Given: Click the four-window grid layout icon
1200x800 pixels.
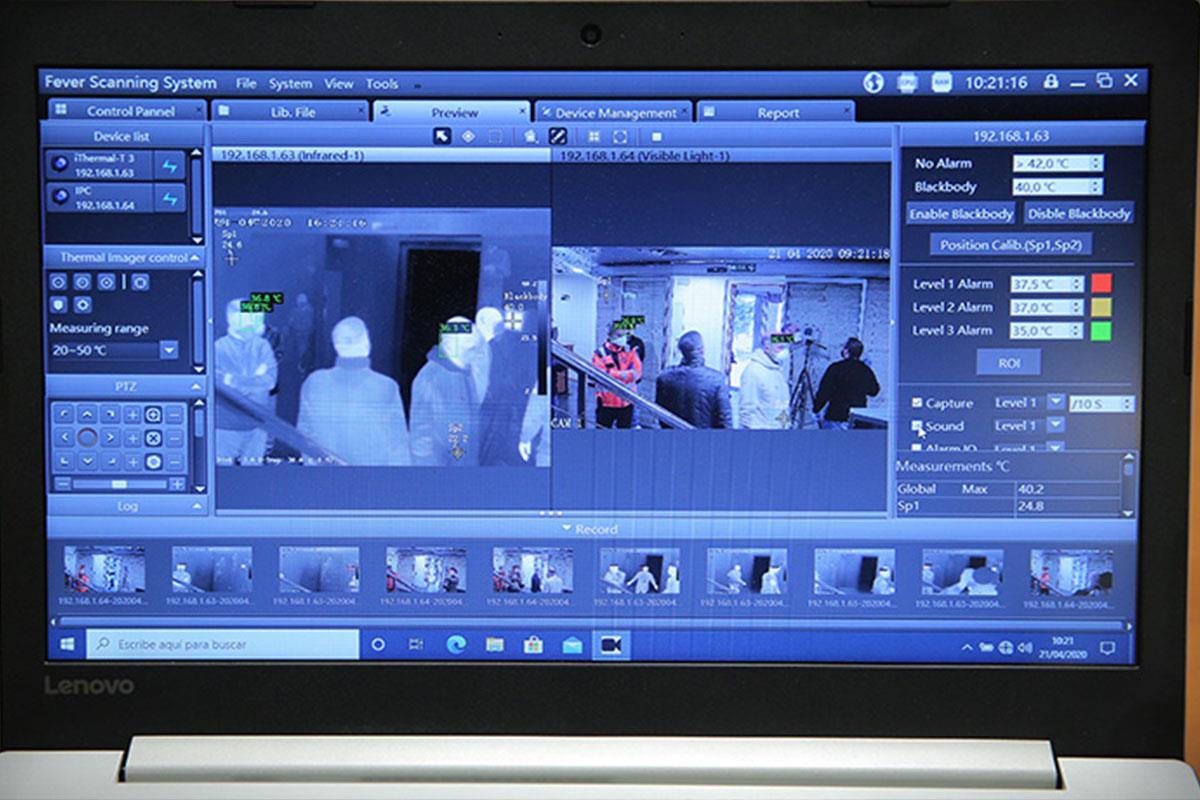Looking at the screenshot, I should [x=594, y=136].
